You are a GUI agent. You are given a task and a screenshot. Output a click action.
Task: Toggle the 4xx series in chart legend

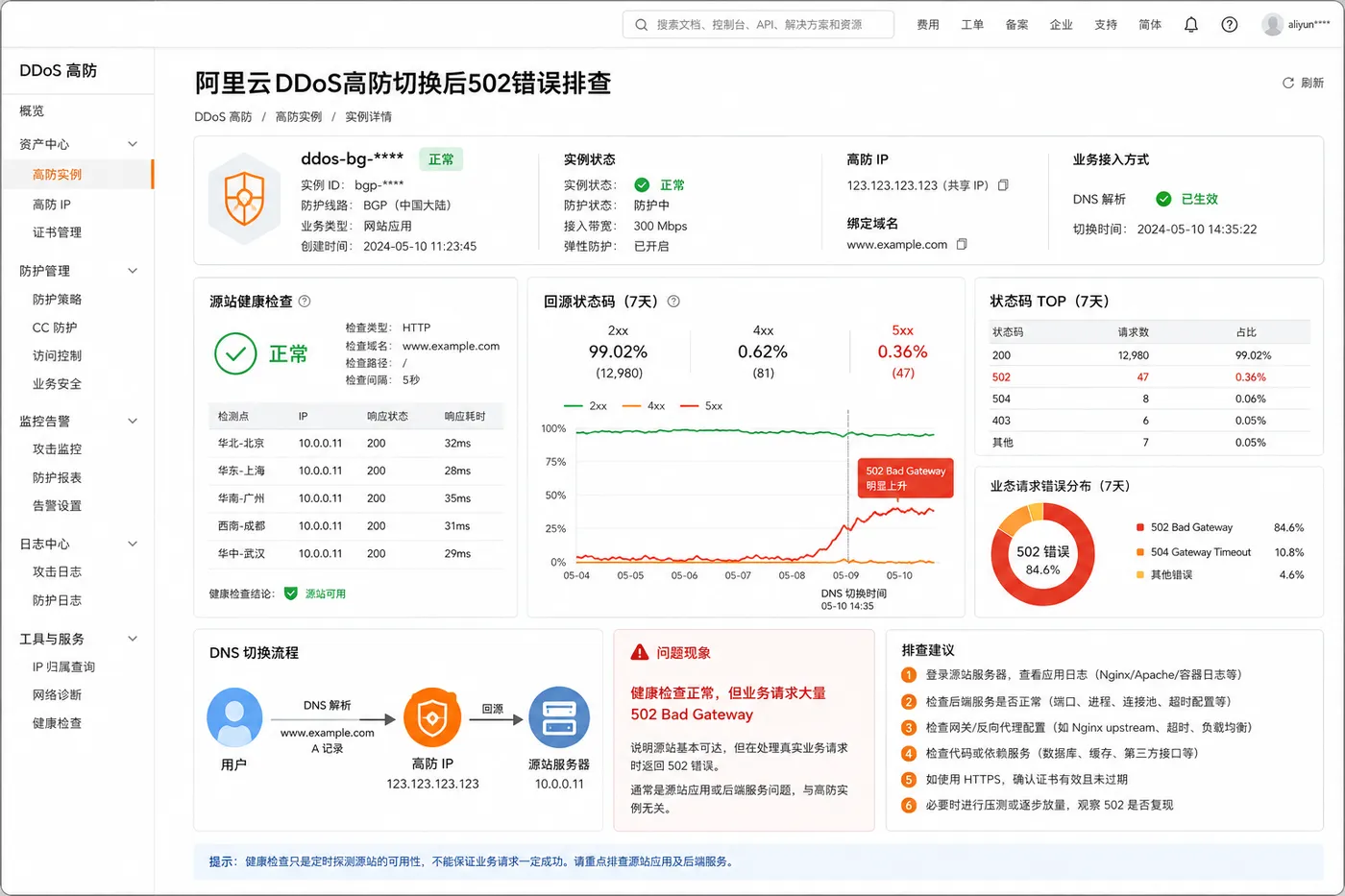(644, 406)
